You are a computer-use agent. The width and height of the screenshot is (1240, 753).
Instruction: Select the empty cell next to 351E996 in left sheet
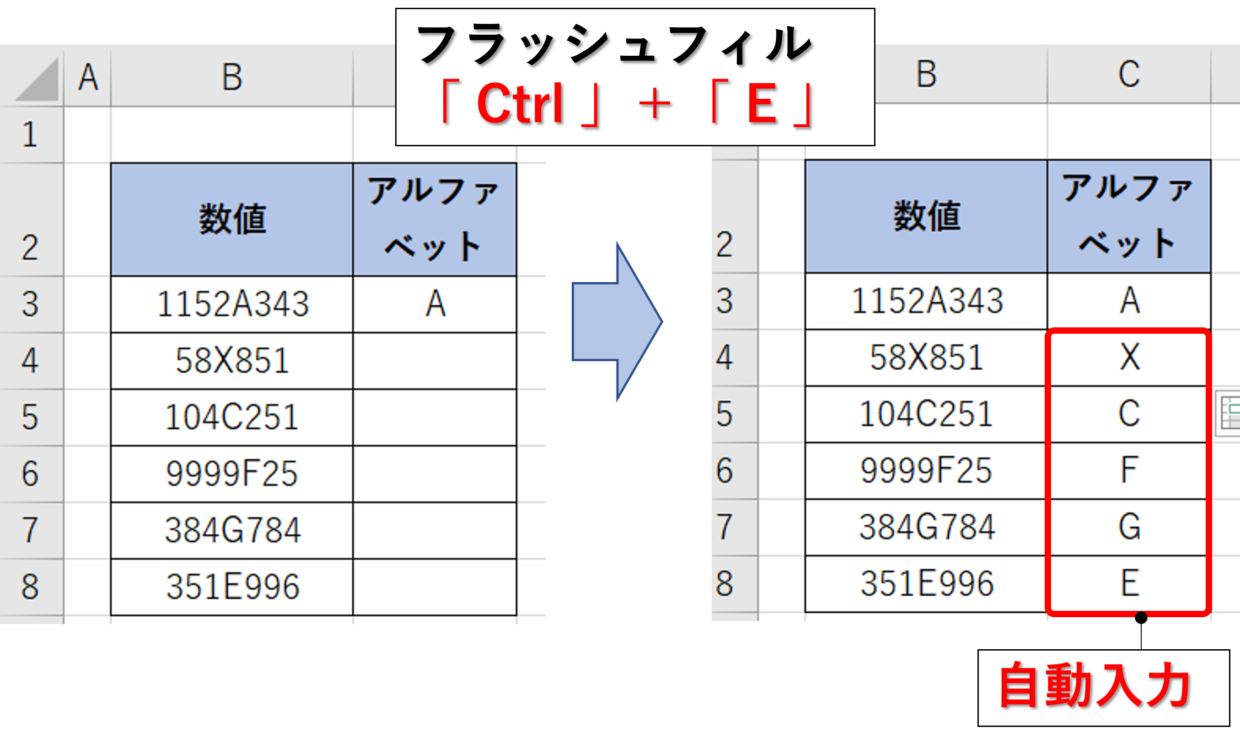435,587
